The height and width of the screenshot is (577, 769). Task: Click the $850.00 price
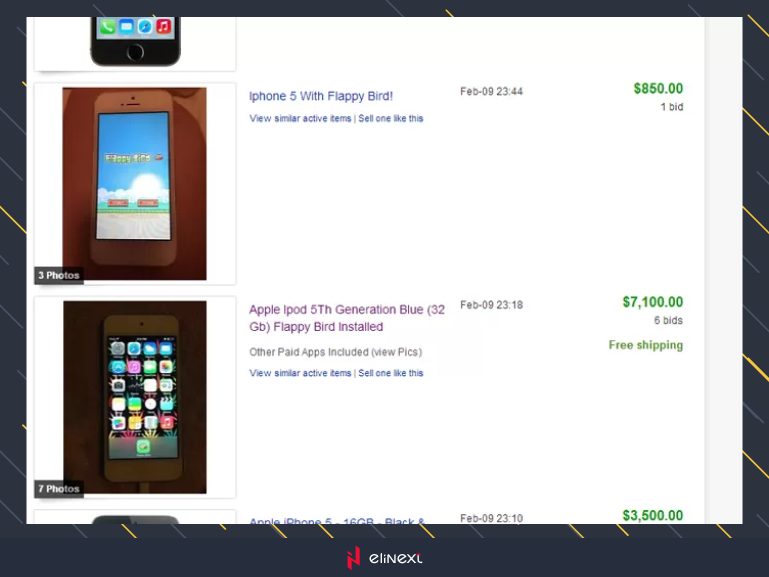click(658, 89)
